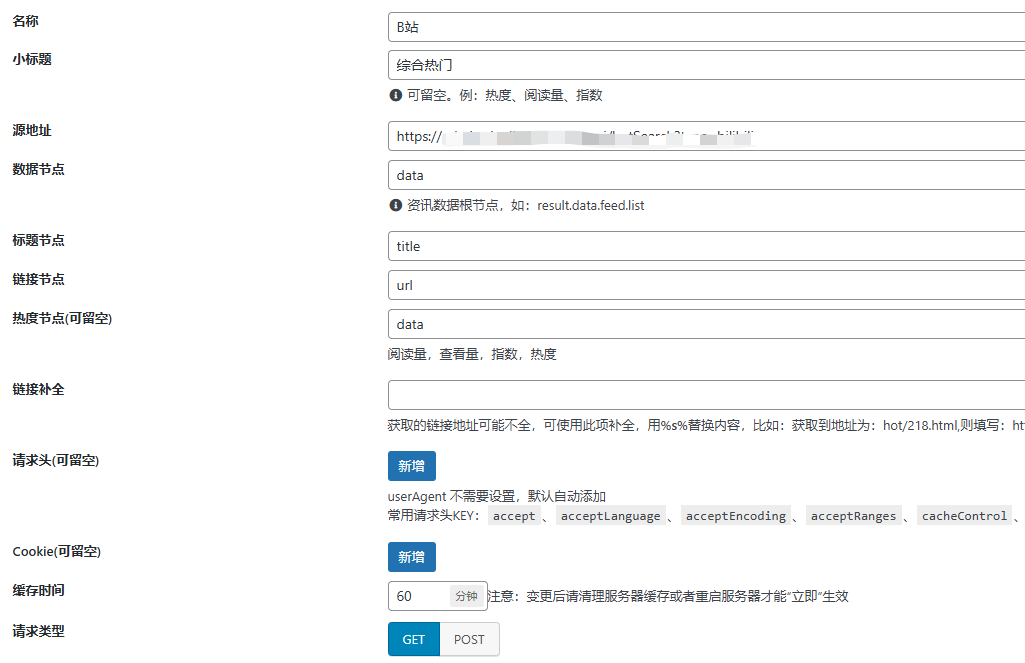Screen dimensions: 1025x663
Task: Click the accept header key tag
Action: [x=514, y=516]
